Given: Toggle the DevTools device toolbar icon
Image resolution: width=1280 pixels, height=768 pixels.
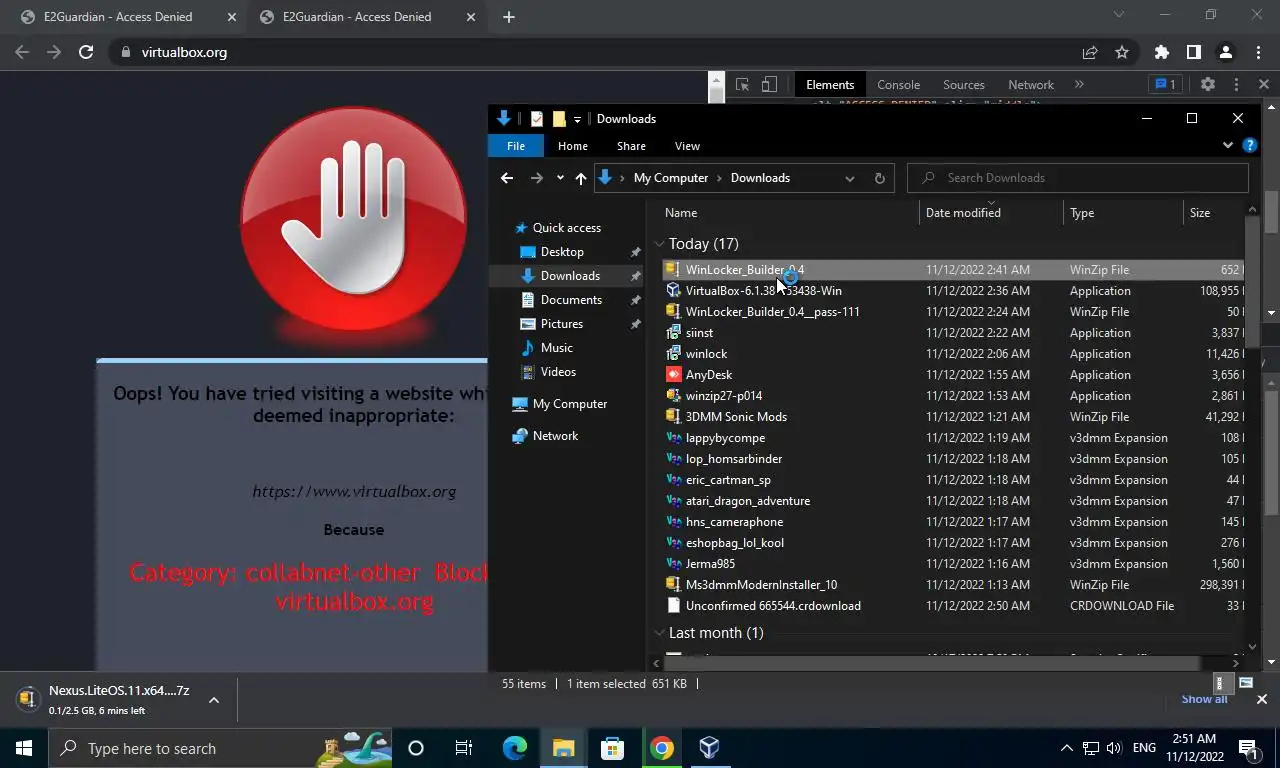Looking at the screenshot, I should pyautogui.click(x=769, y=85).
